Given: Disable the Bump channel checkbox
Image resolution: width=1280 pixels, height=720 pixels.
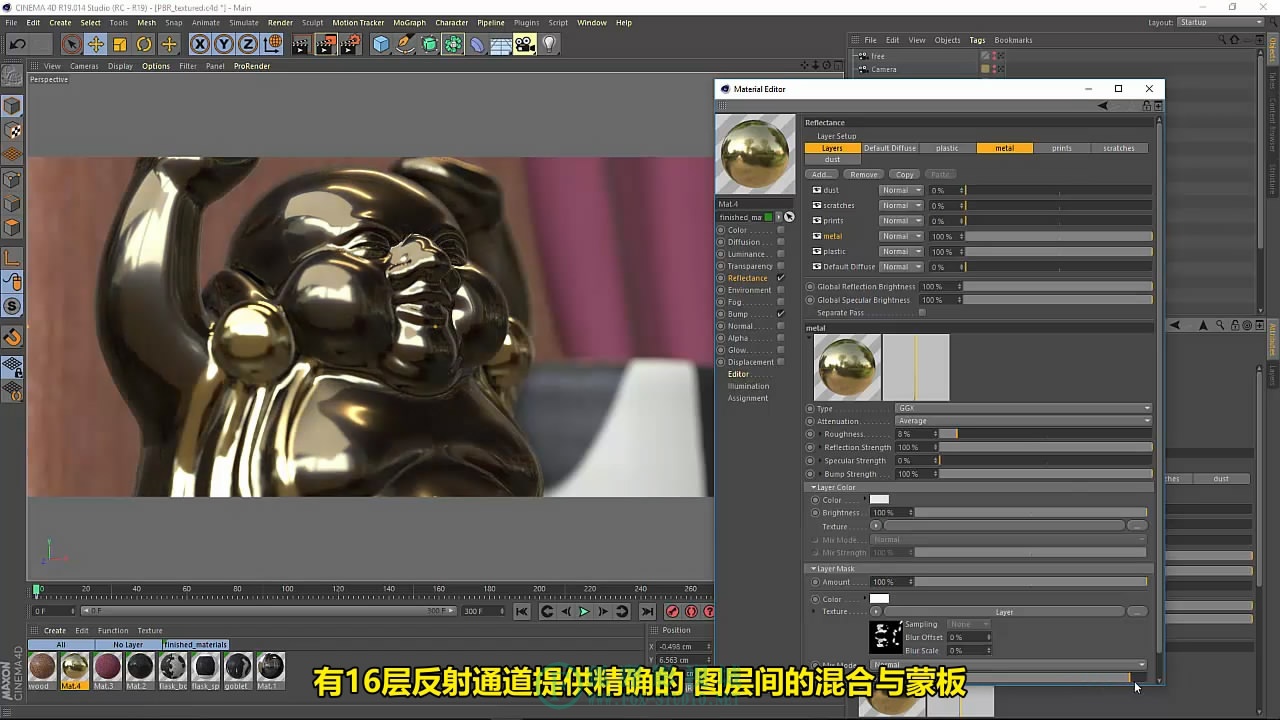Looking at the screenshot, I should point(781,314).
